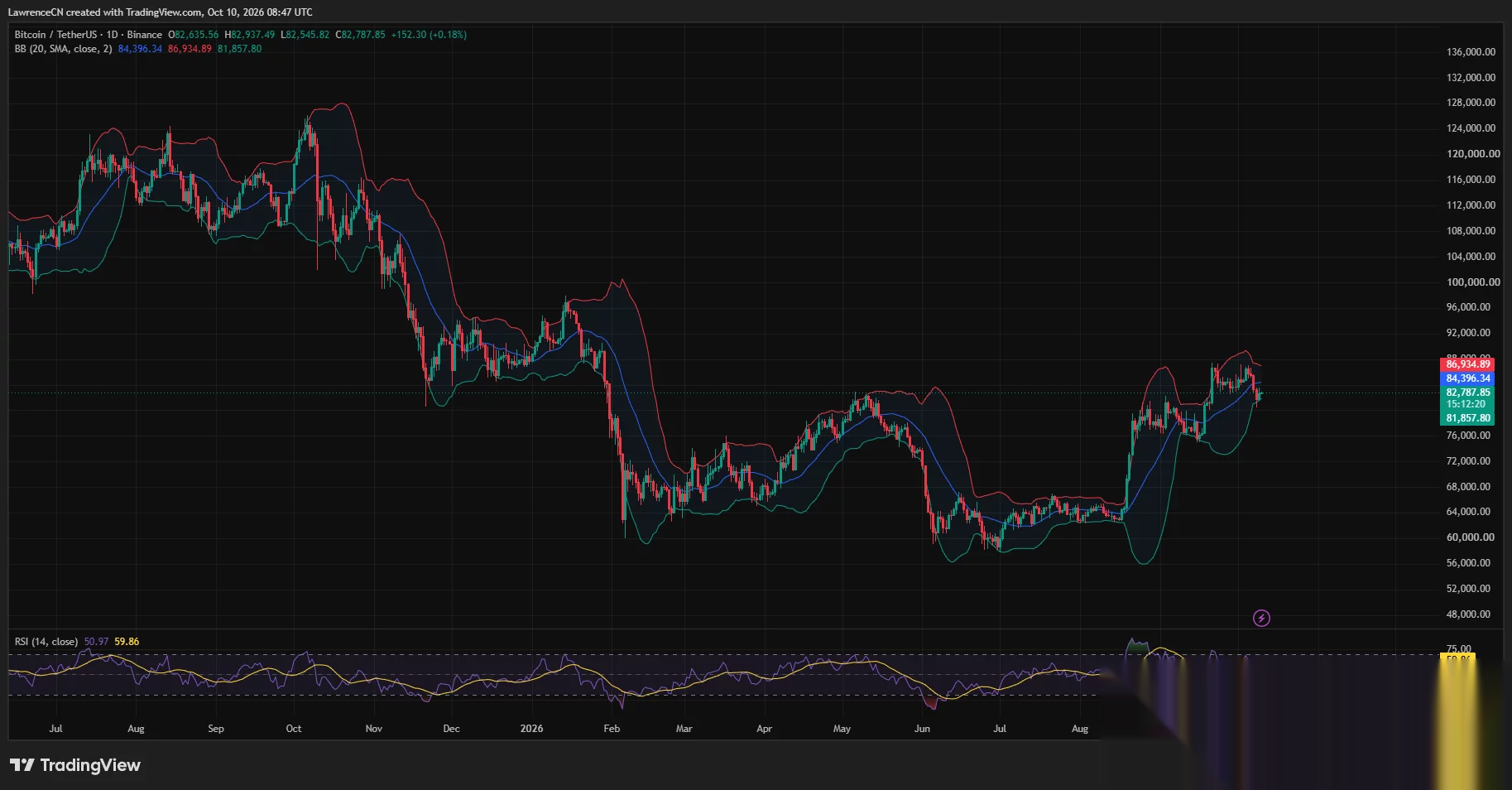1512x790 pixels.
Task: Click the BB (20, SMA, close, 2) indicator legend
Action: coord(63,49)
